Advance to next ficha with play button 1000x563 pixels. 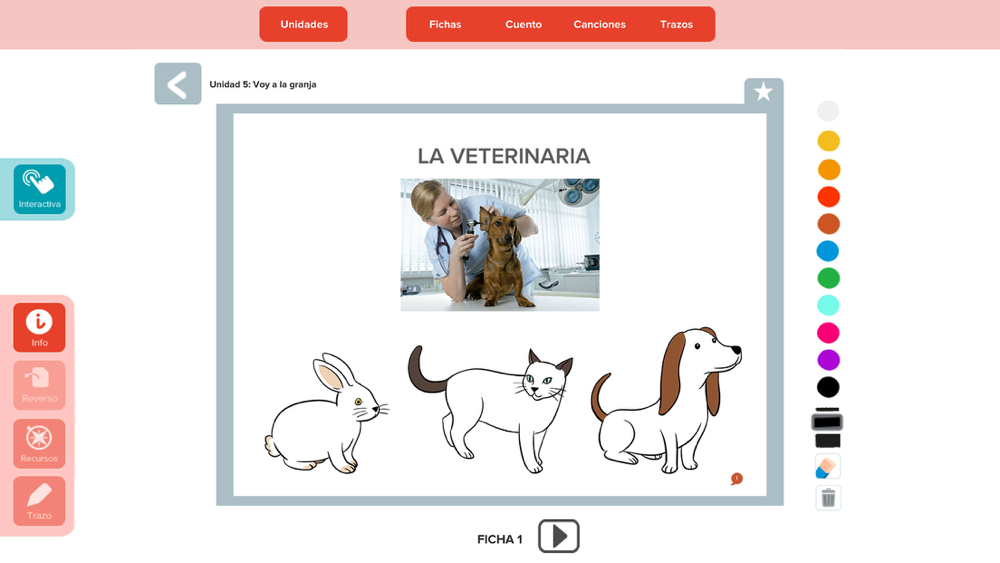coord(559,536)
